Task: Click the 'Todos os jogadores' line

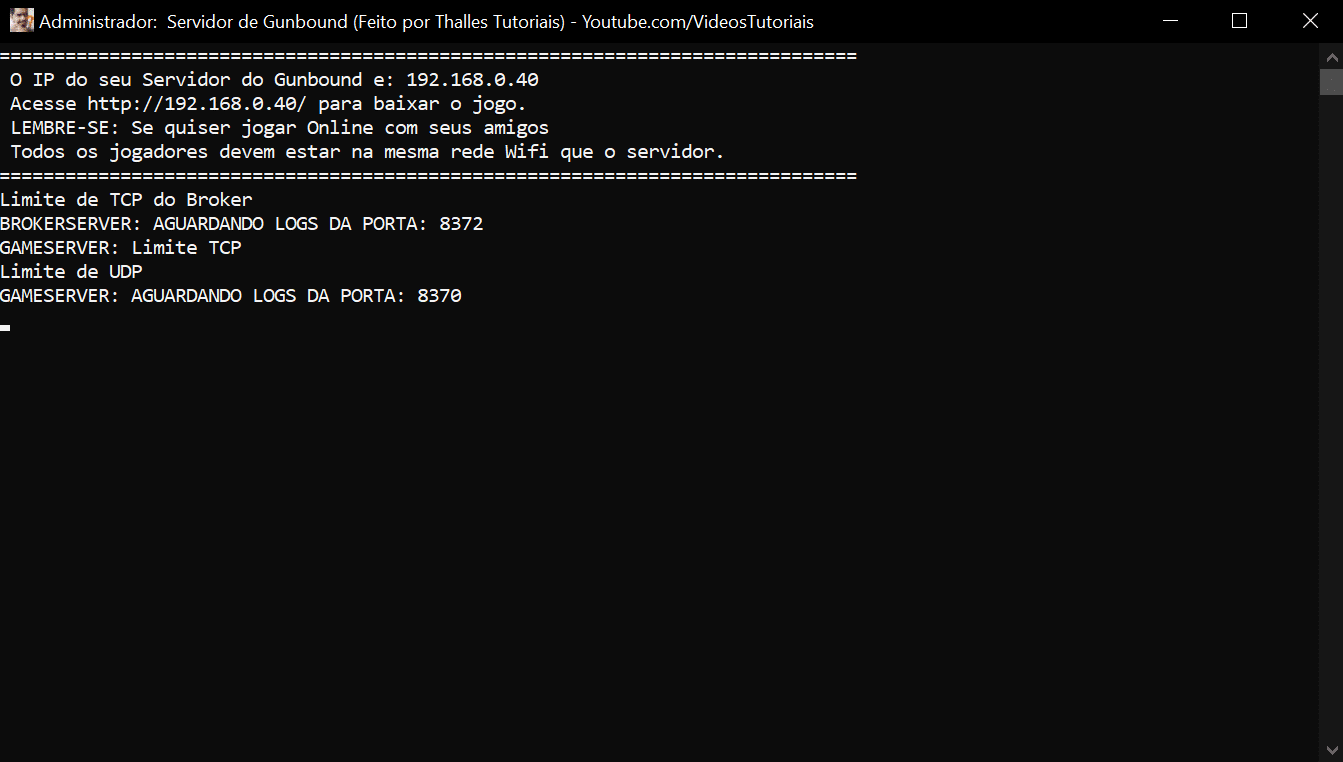Action: coord(367,152)
